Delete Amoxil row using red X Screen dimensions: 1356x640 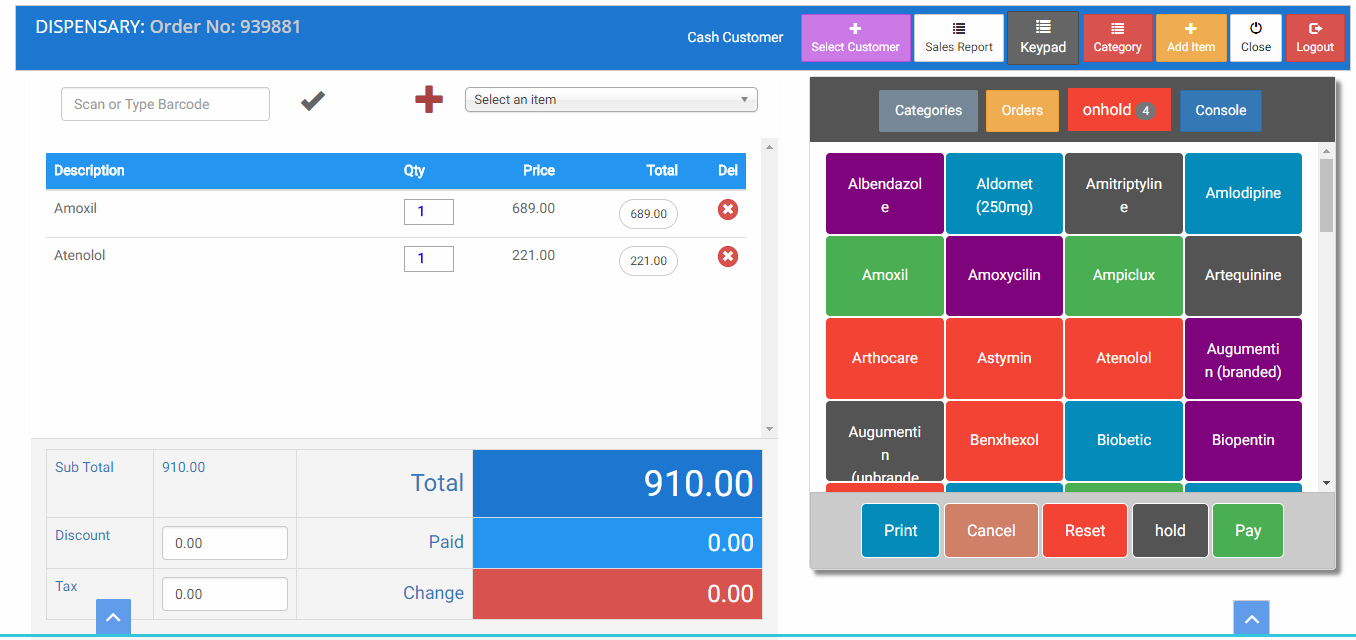[728, 210]
